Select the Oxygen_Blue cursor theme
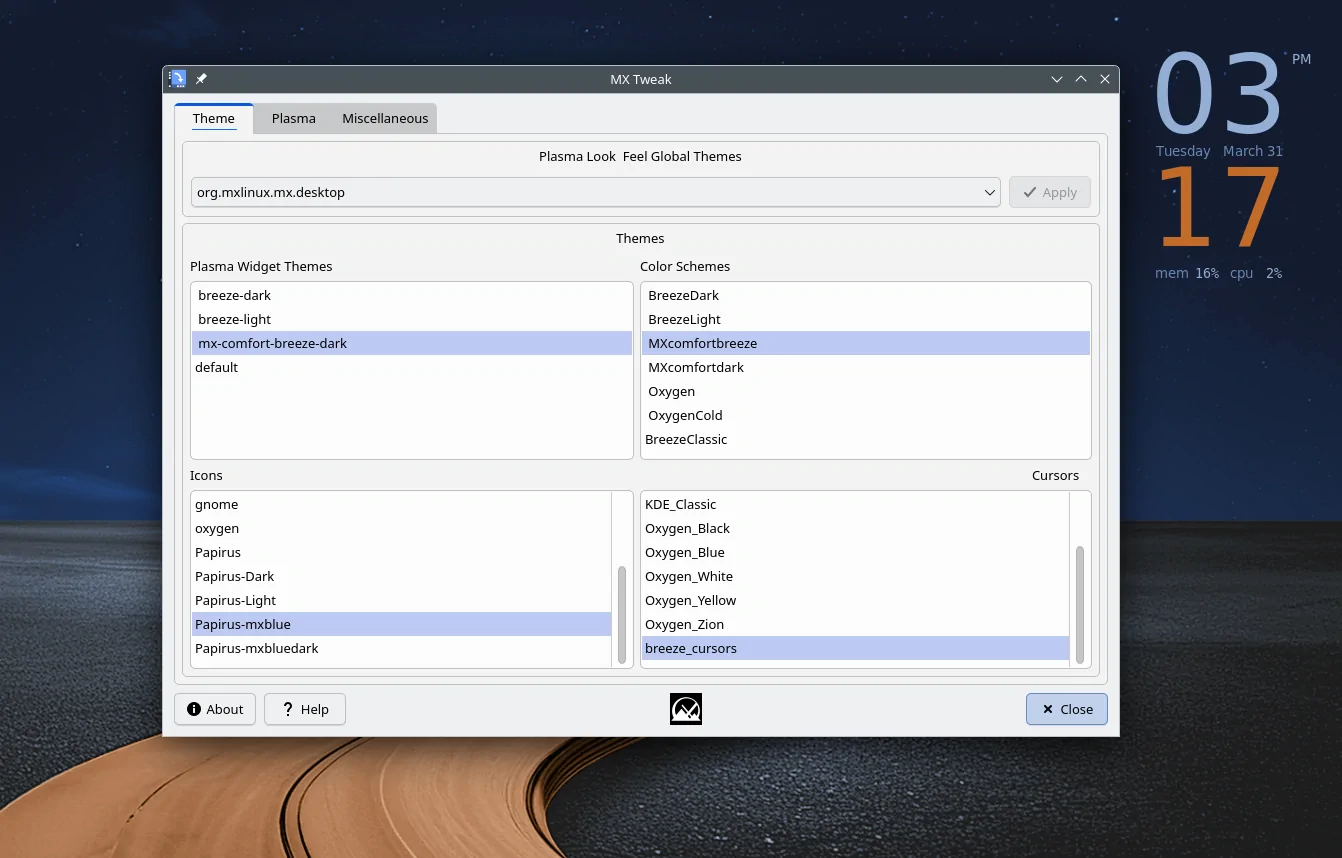The image size is (1342, 858). tap(687, 552)
